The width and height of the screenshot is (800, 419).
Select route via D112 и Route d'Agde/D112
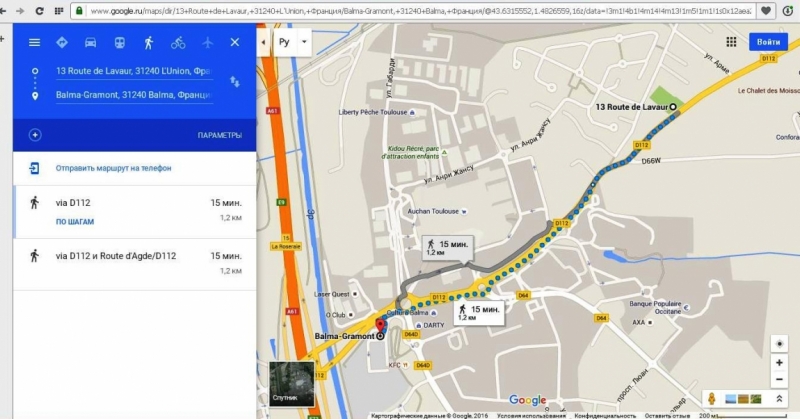click(135, 264)
